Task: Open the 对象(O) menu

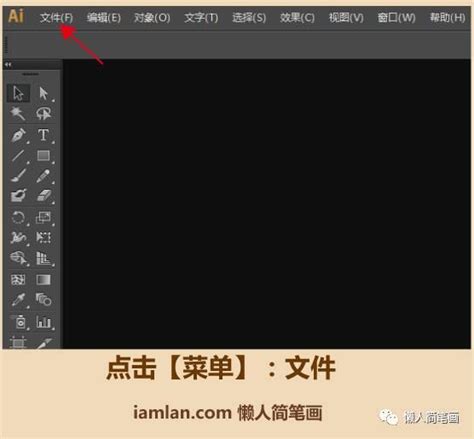Action: [152, 17]
